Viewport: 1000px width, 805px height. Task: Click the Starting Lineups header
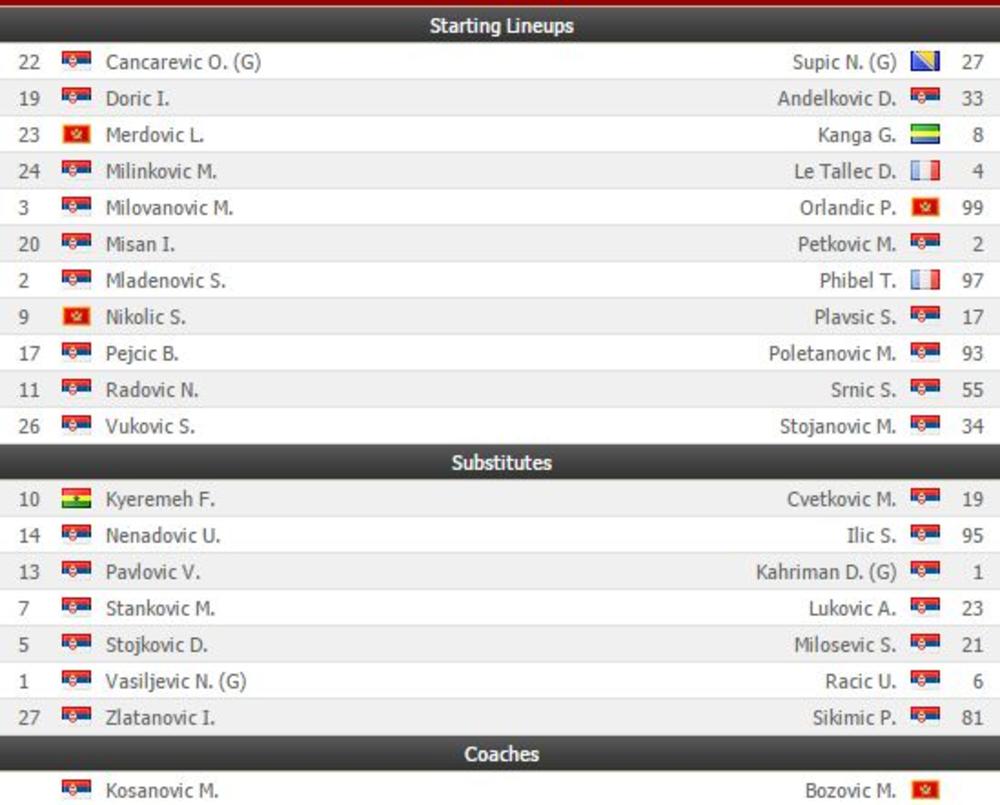point(501,25)
